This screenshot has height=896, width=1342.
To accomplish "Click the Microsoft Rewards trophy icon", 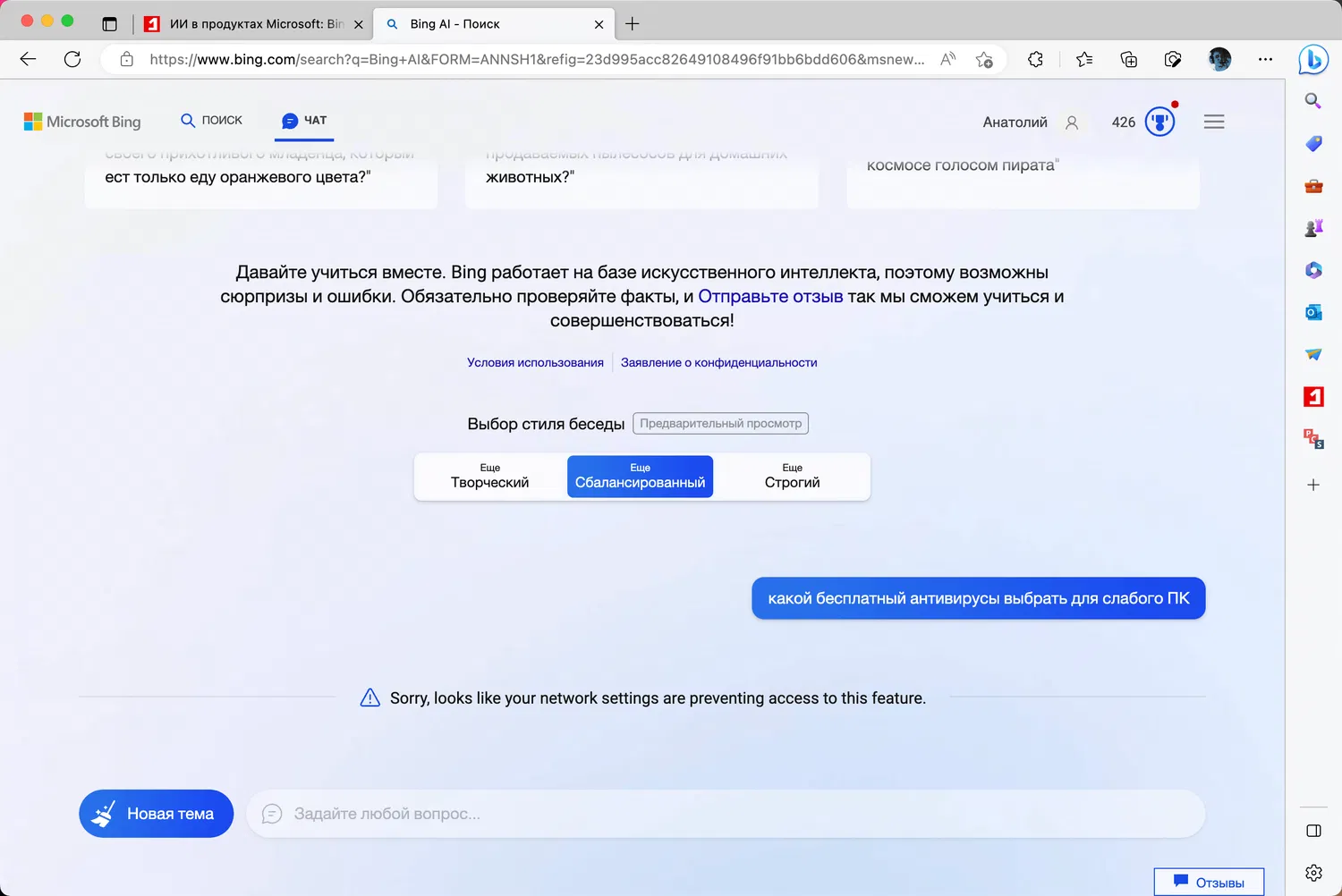I will [1159, 122].
